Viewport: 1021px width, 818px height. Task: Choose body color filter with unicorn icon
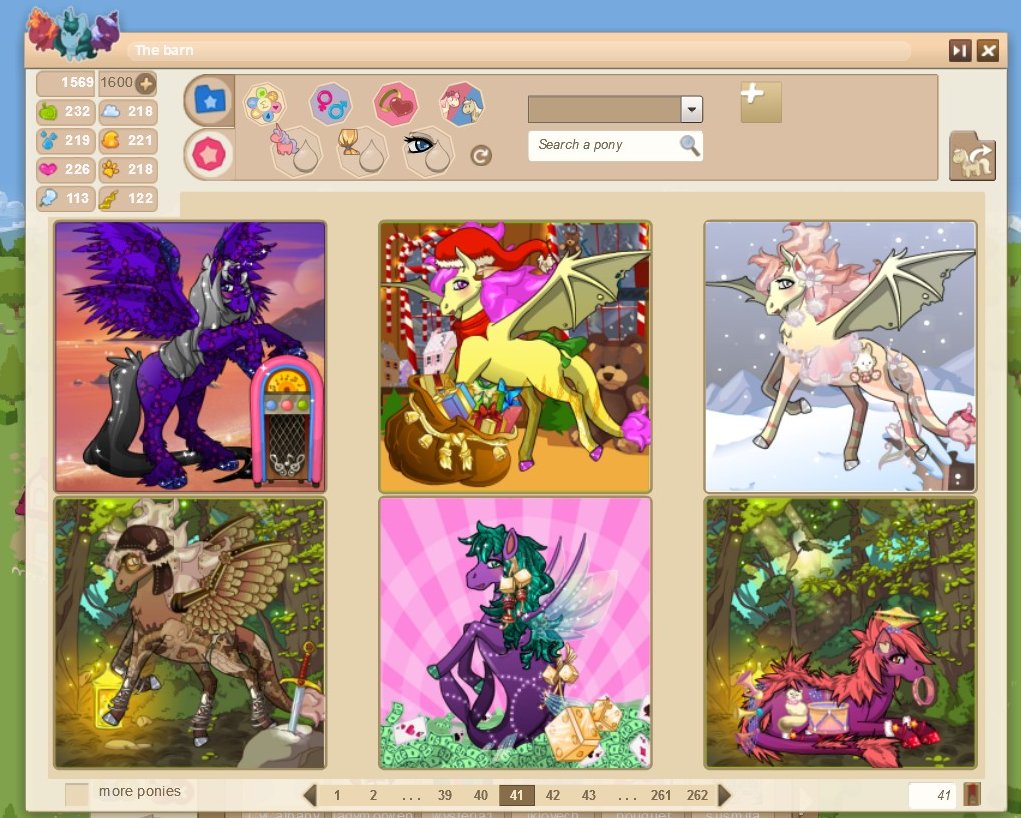(296, 151)
